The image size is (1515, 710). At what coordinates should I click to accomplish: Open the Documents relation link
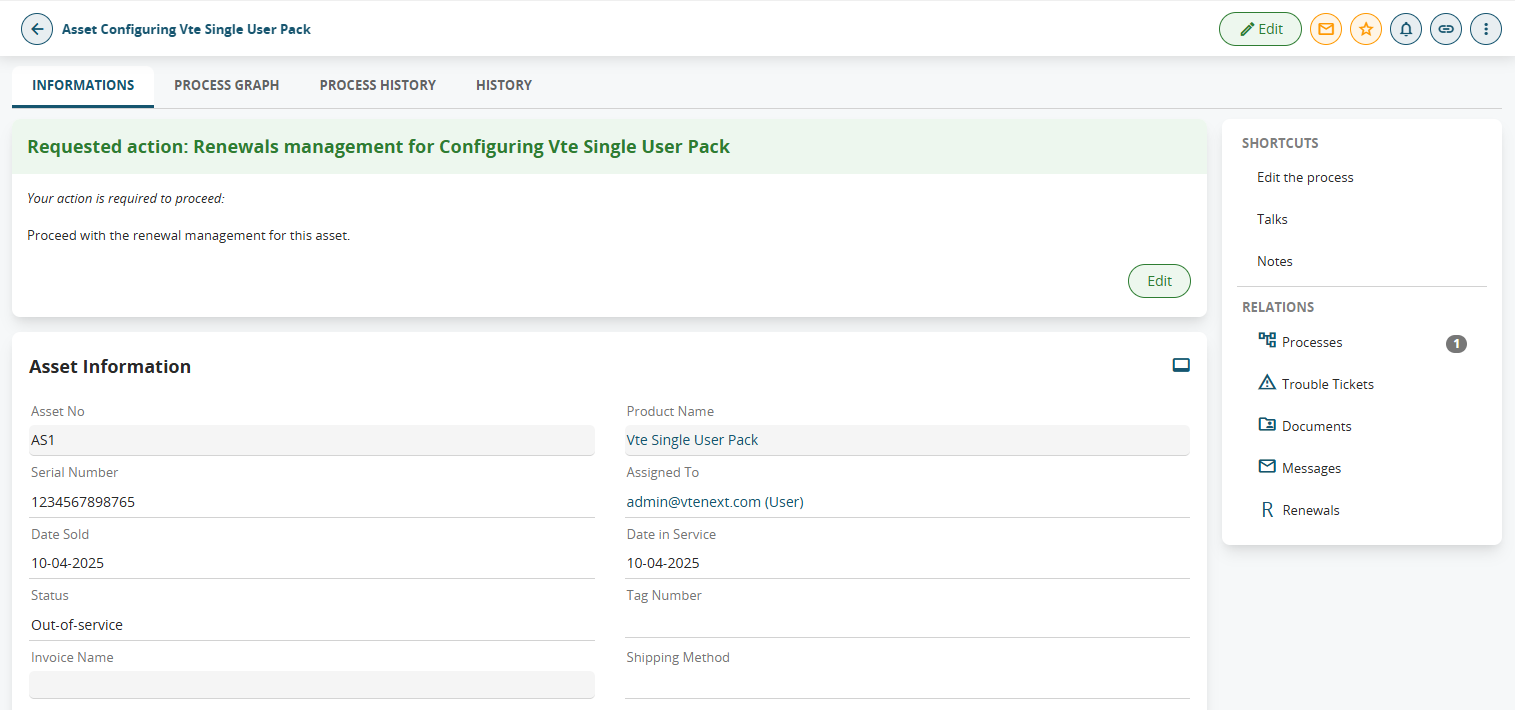(1317, 426)
